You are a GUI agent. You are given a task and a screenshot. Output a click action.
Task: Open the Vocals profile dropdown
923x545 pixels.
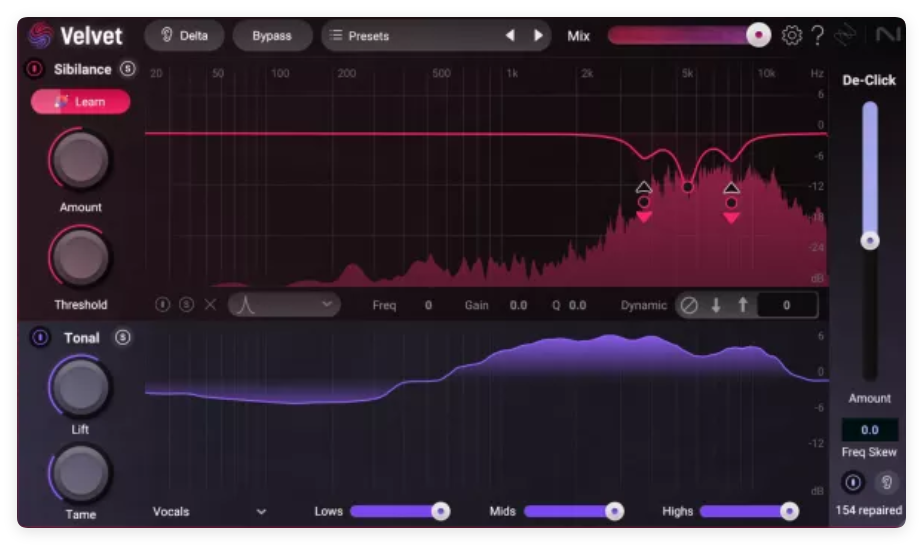[209, 511]
